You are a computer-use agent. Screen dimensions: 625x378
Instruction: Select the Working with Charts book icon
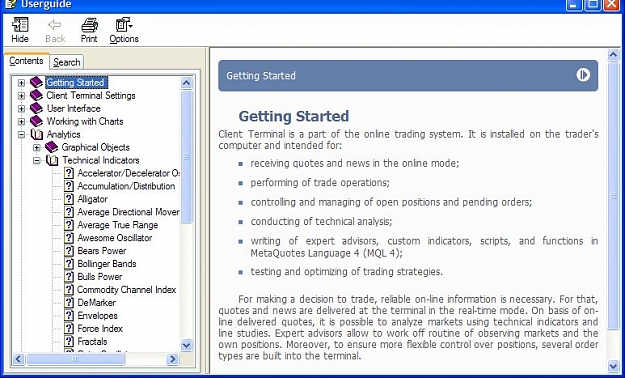click(36, 121)
